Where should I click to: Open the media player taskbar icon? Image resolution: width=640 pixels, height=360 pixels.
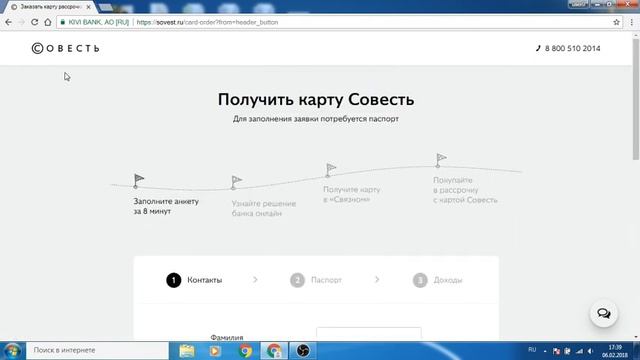[x=215, y=351]
